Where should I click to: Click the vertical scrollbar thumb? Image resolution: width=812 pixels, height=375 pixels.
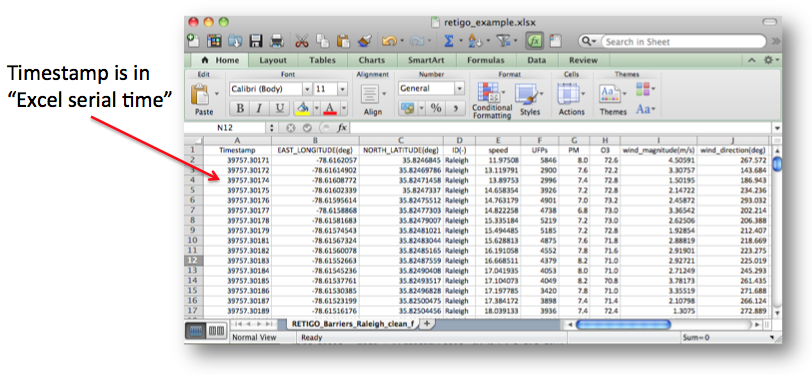click(777, 164)
